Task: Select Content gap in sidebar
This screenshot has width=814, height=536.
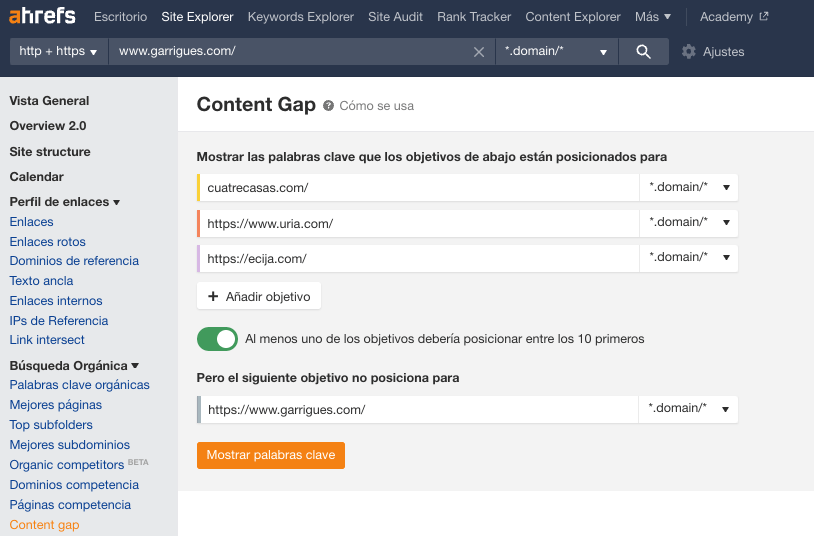Action: coord(44,525)
